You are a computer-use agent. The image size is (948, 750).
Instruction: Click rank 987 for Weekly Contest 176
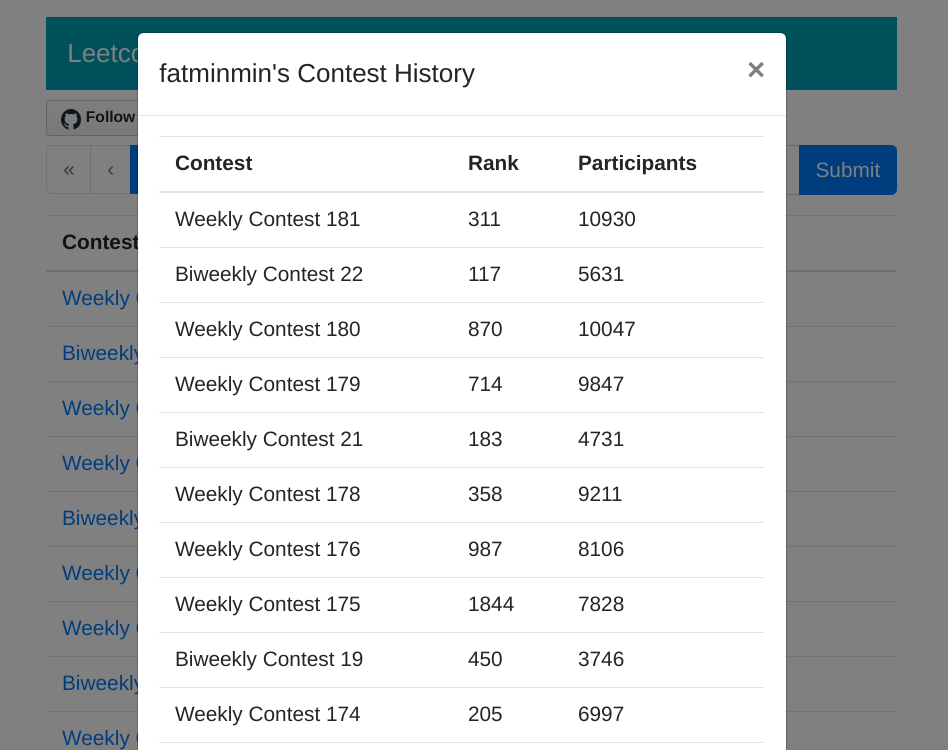click(x=485, y=549)
